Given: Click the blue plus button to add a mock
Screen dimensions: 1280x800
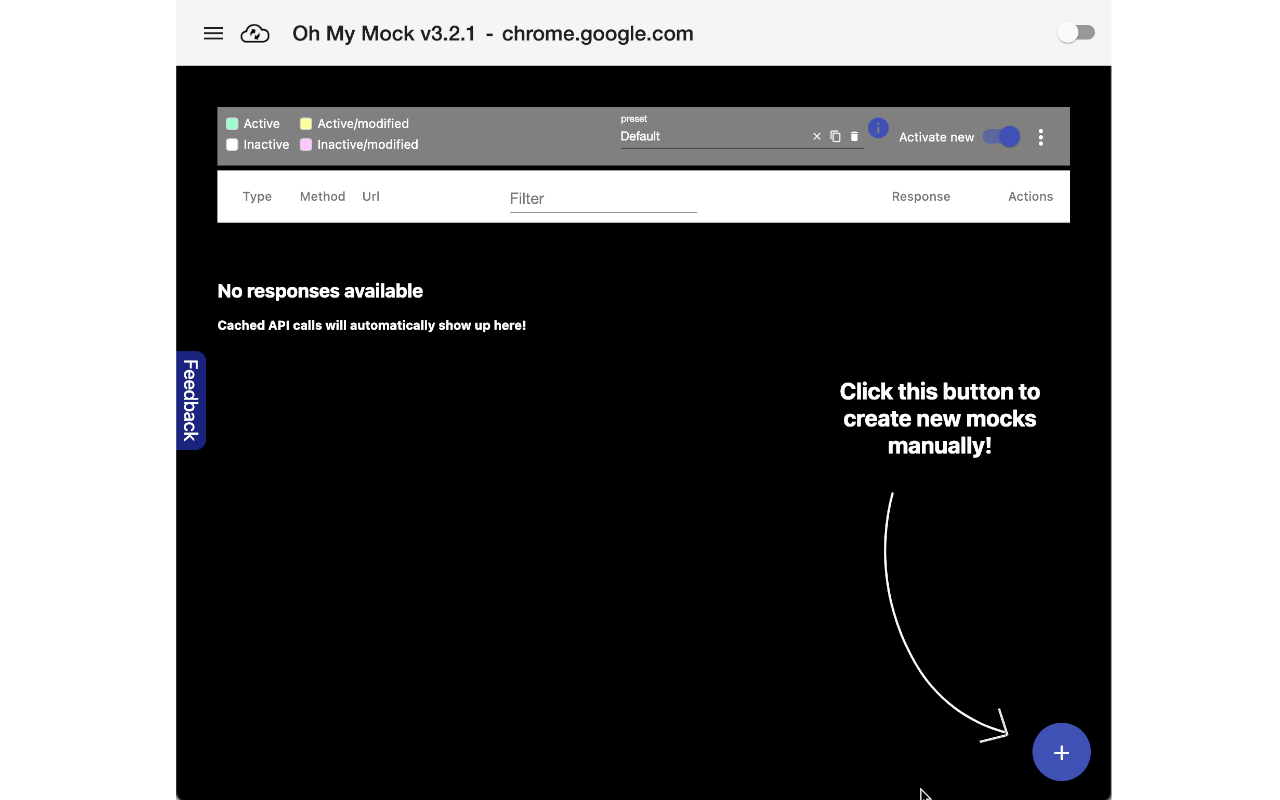Looking at the screenshot, I should pyautogui.click(x=1061, y=752).
